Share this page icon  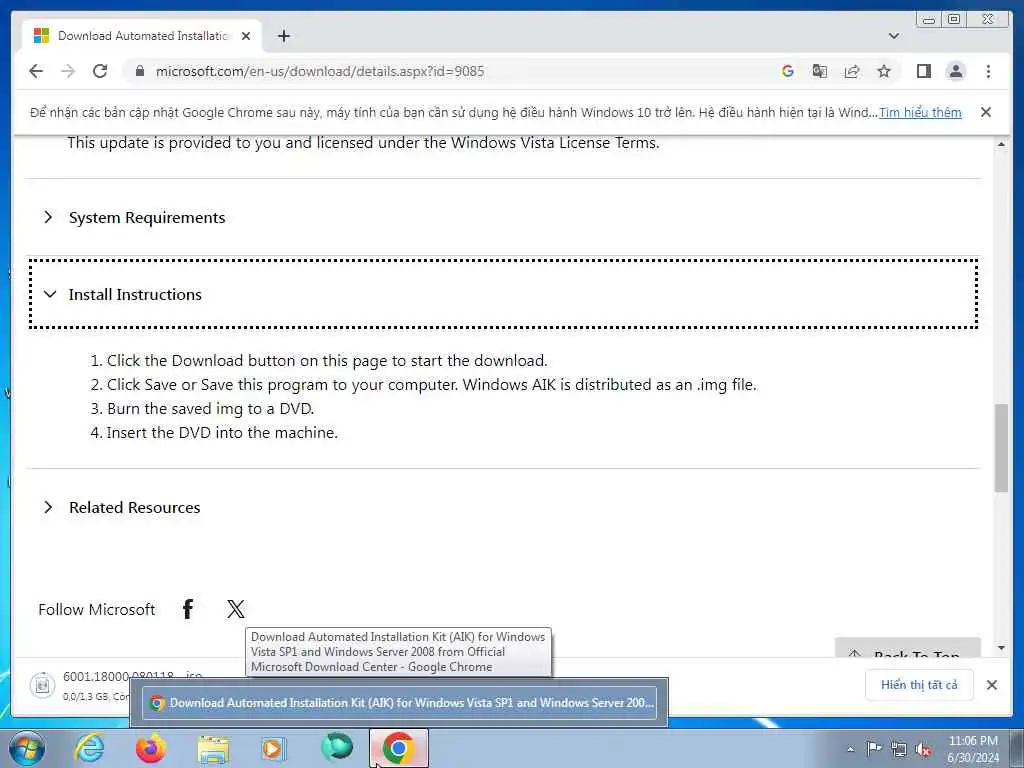(x=852, y=71)
